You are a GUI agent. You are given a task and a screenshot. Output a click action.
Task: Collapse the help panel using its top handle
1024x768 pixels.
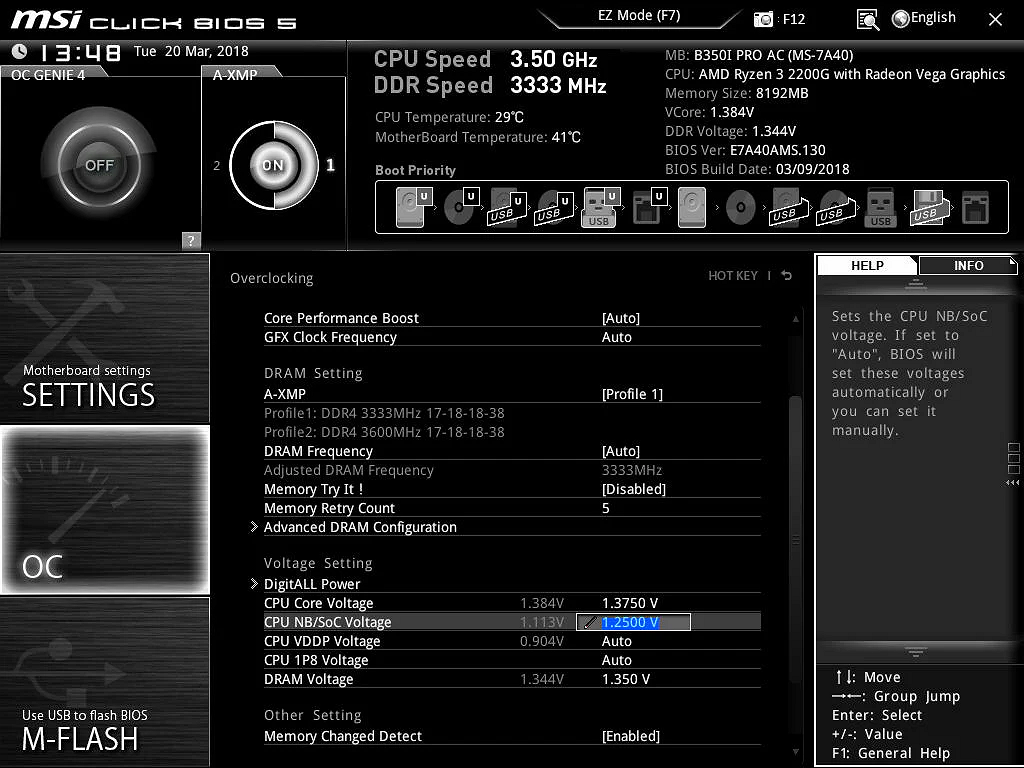916,284
